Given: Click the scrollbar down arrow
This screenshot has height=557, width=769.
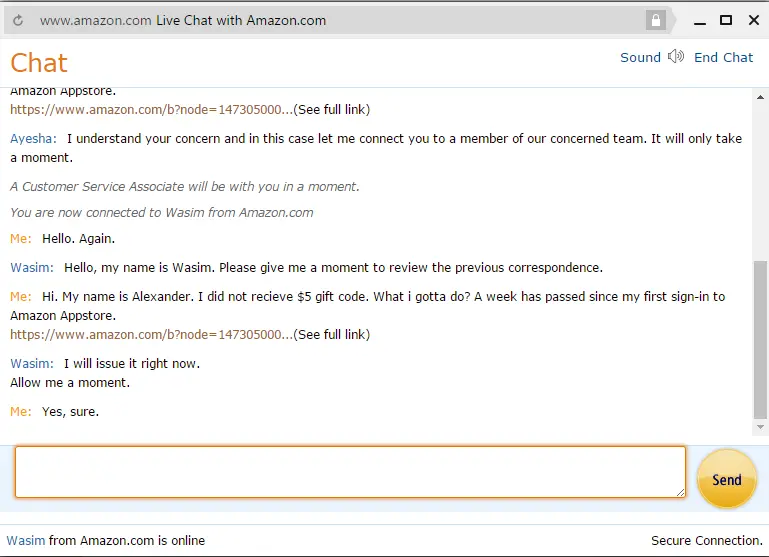Looking at the screenshot, I should [760, 427].
